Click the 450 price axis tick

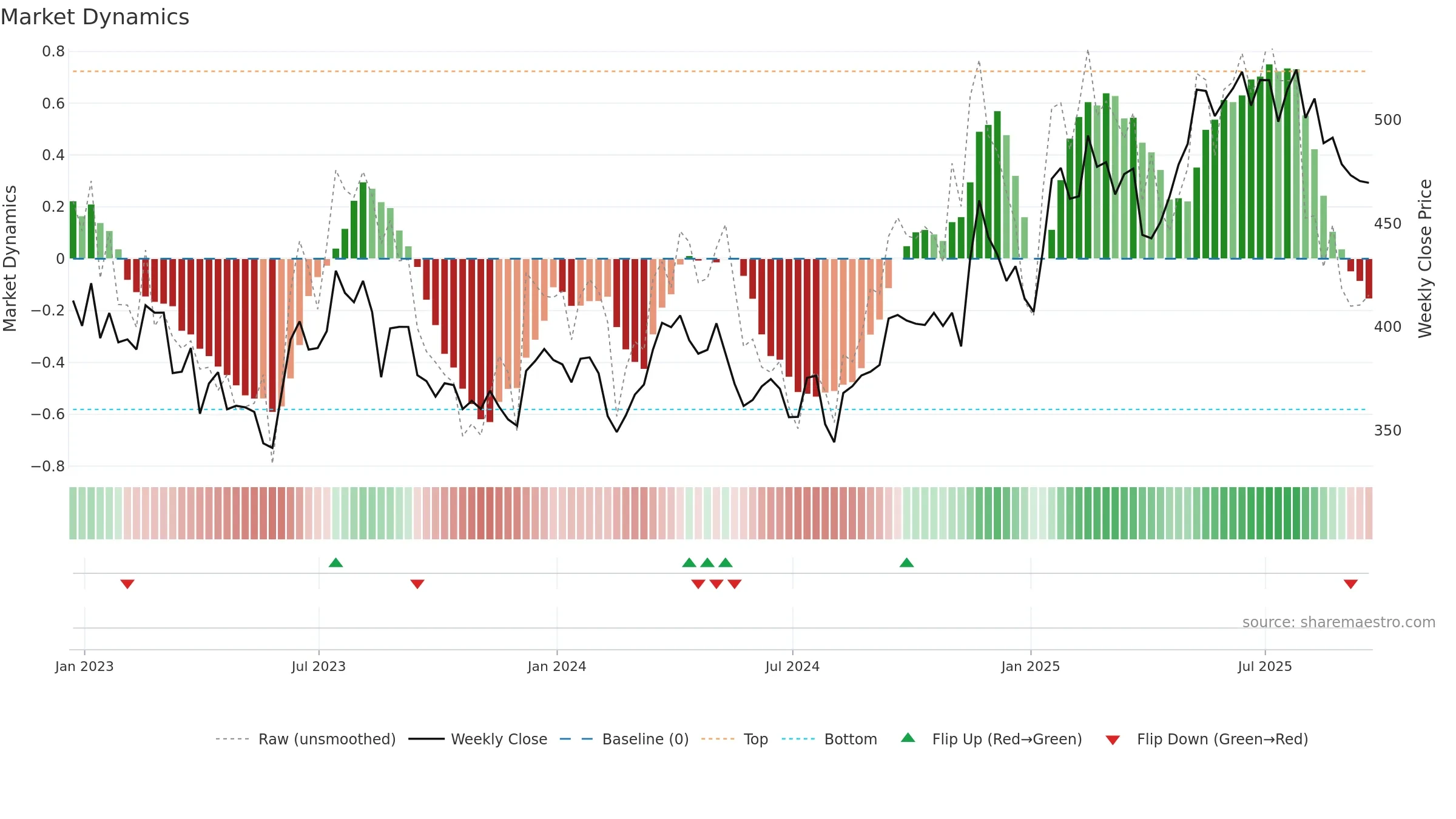pyautogui.click(x=1388, y=223)
